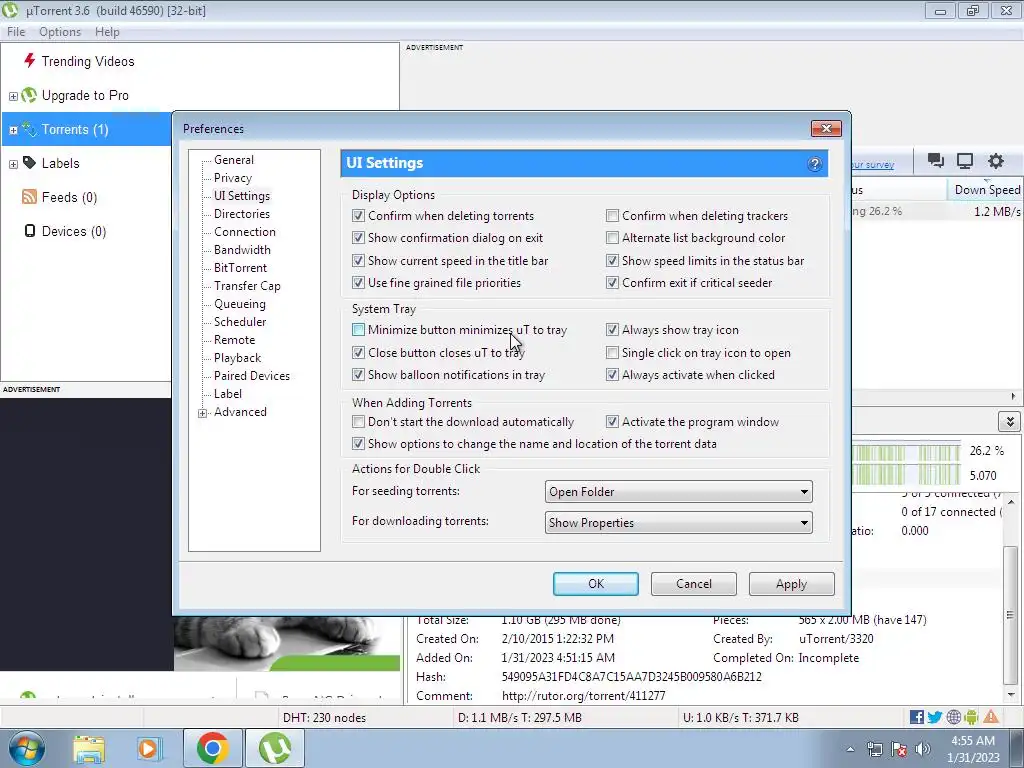
Task: Open the Windows Start button
Action: (x=27, y=748)
